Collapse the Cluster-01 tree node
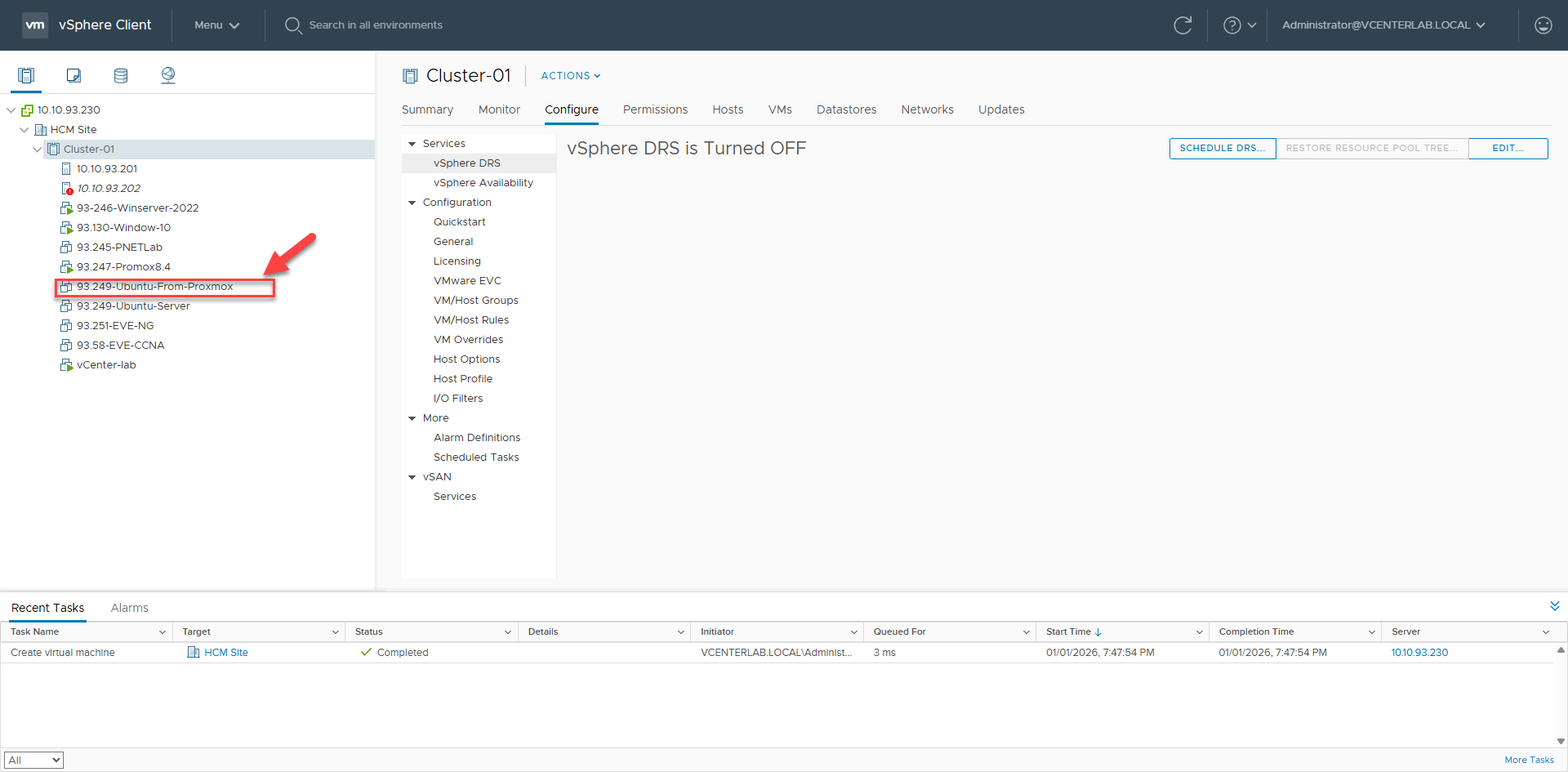 pos(38,149)
